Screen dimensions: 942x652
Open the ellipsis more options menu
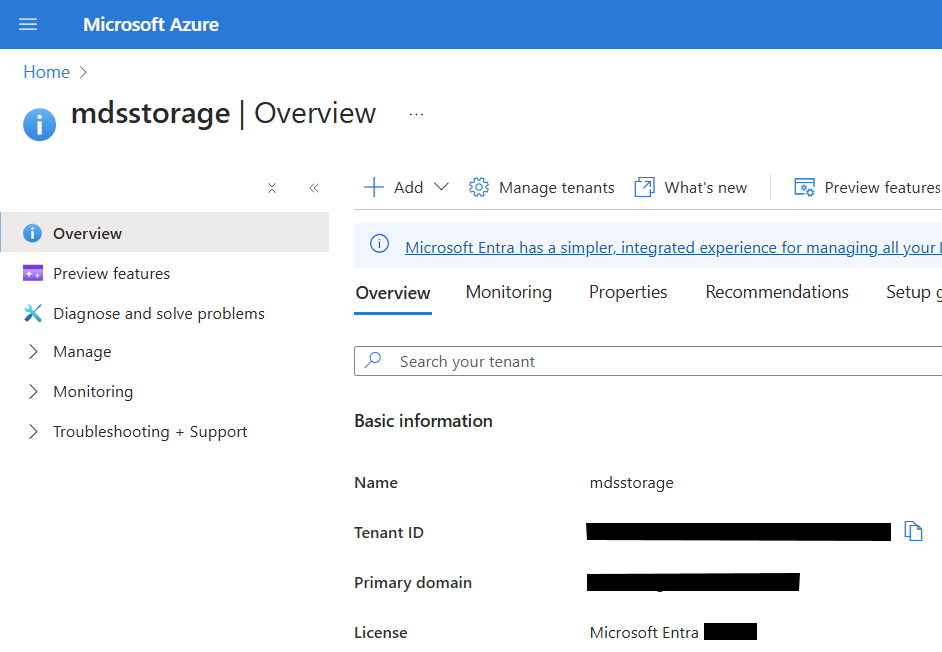click(x=416, y=114)
